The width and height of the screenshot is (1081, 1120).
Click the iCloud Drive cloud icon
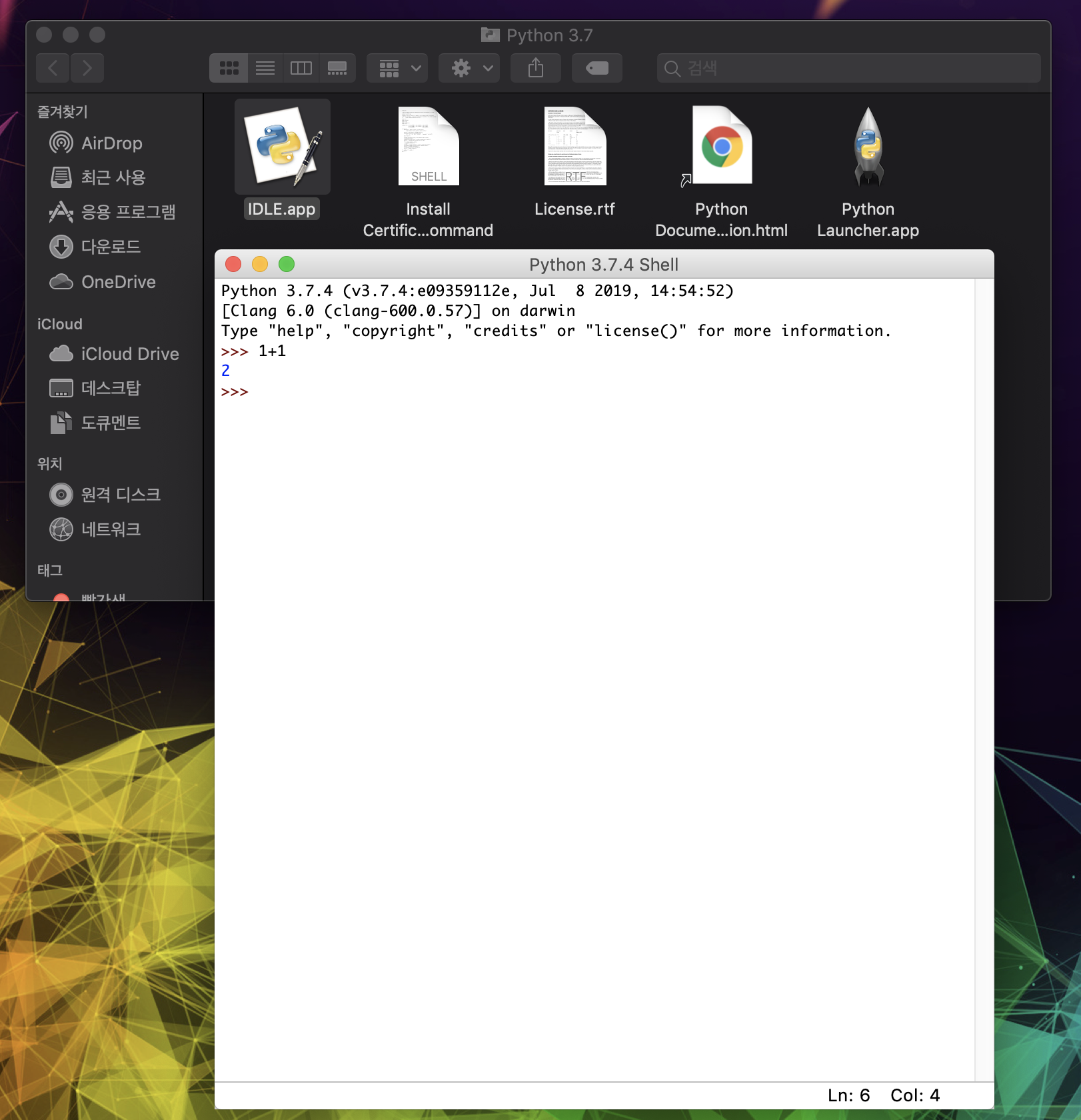point(61,353)
